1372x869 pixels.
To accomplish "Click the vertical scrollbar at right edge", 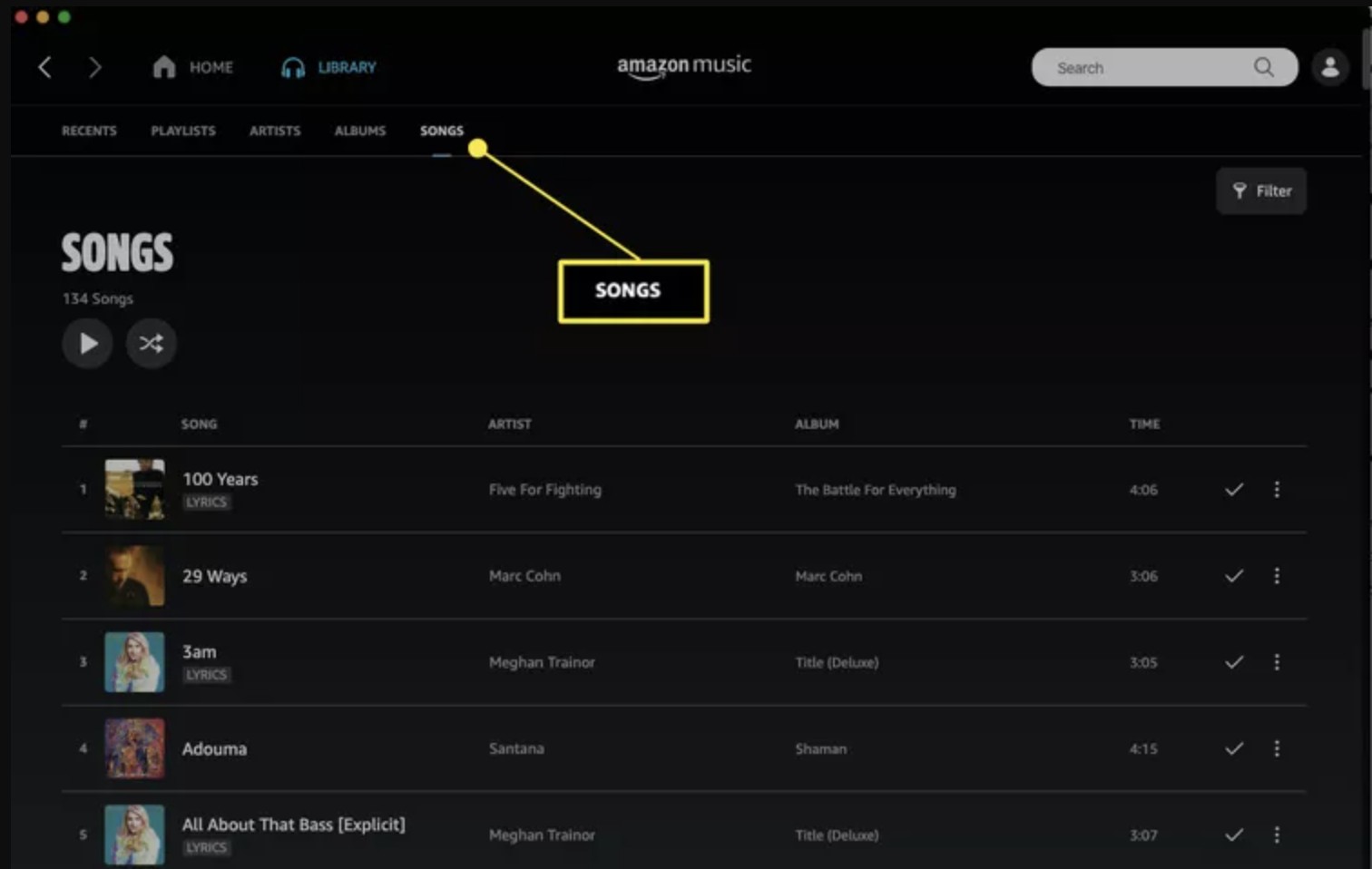I will pos(1367,58).
